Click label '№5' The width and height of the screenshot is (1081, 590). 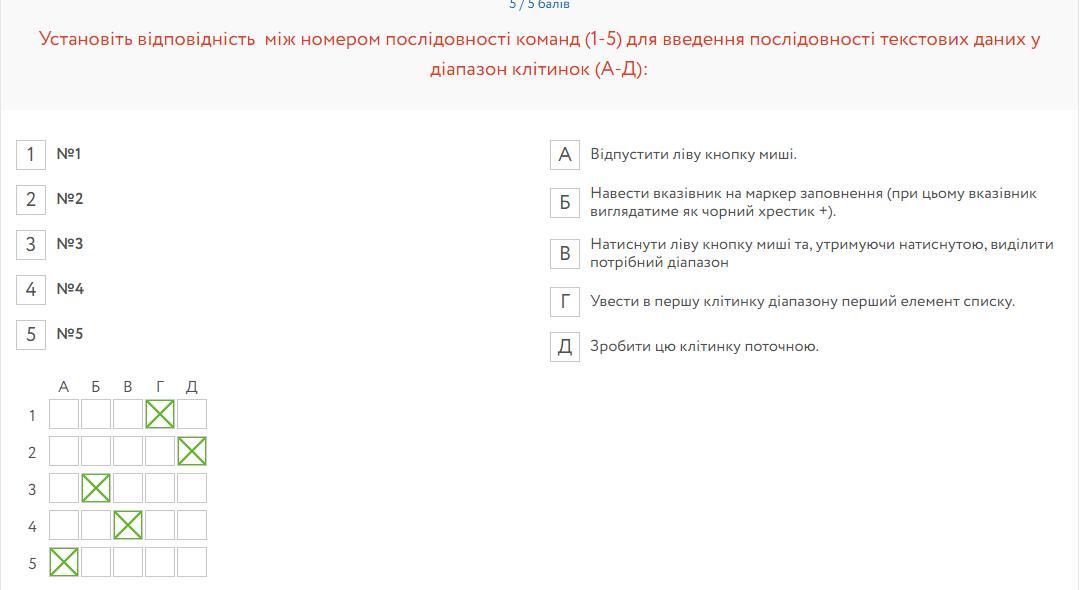(x=70, y=334)
